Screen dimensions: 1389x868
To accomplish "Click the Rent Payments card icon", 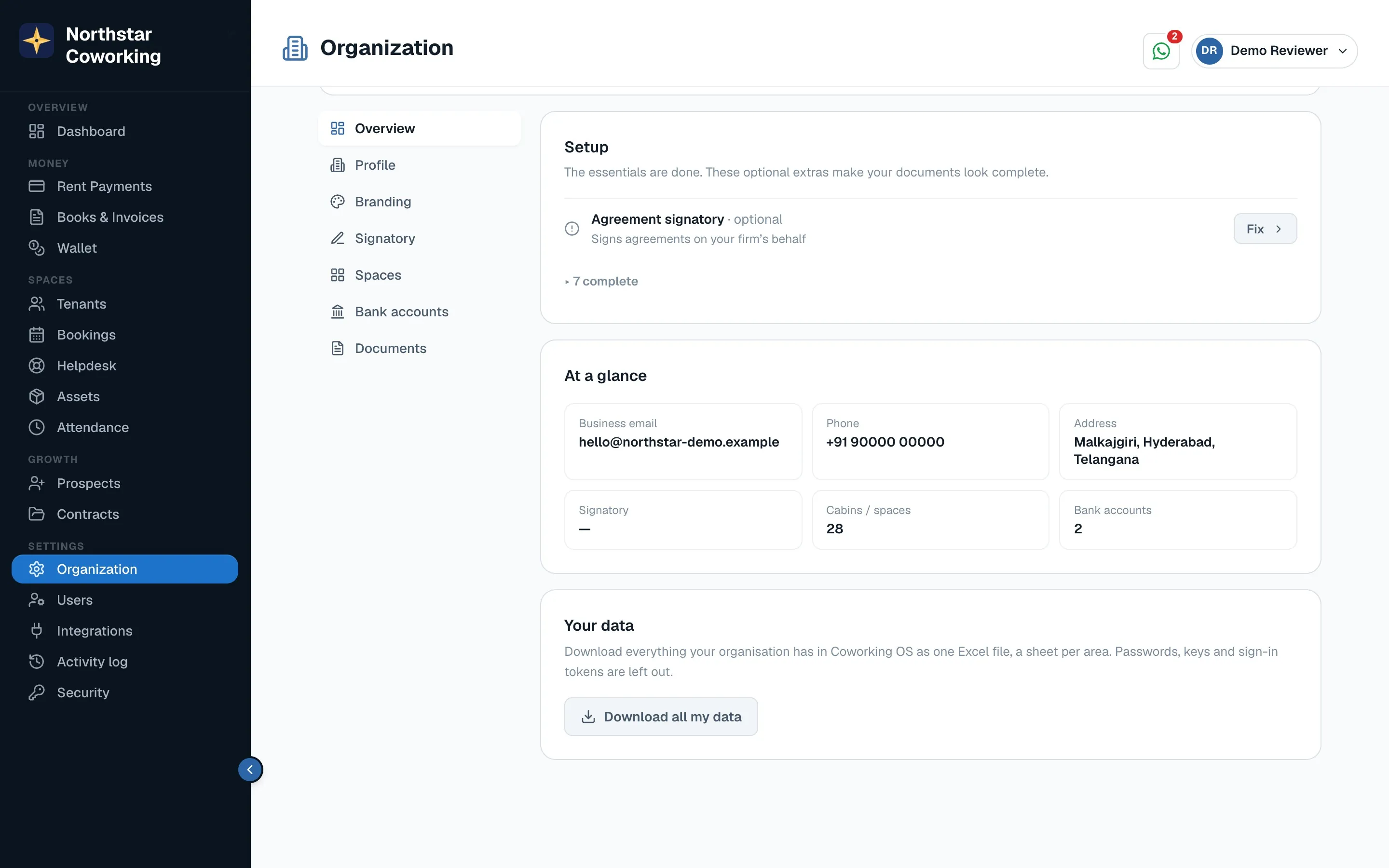I will [37, 186].
